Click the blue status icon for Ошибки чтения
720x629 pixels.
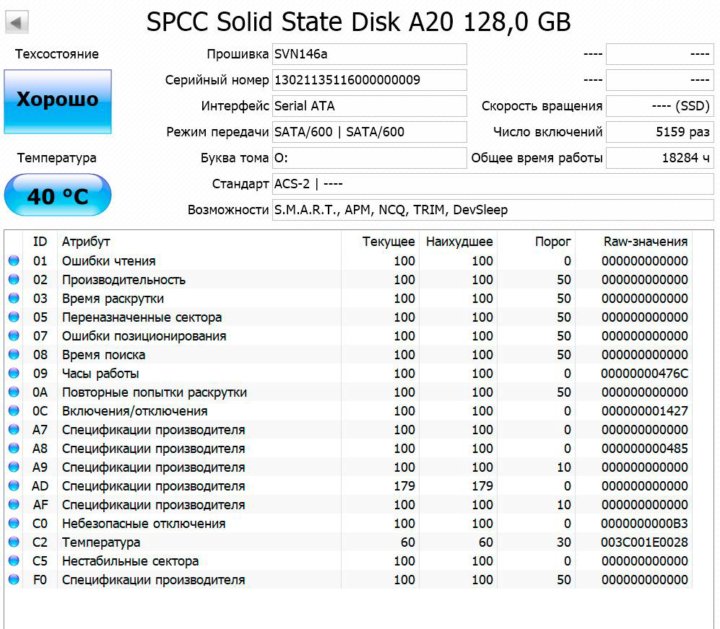[14, 261]
